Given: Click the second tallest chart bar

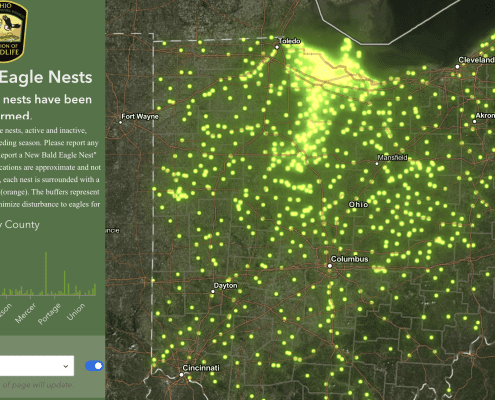Looking at the screenshot, I should click(64, 283).
